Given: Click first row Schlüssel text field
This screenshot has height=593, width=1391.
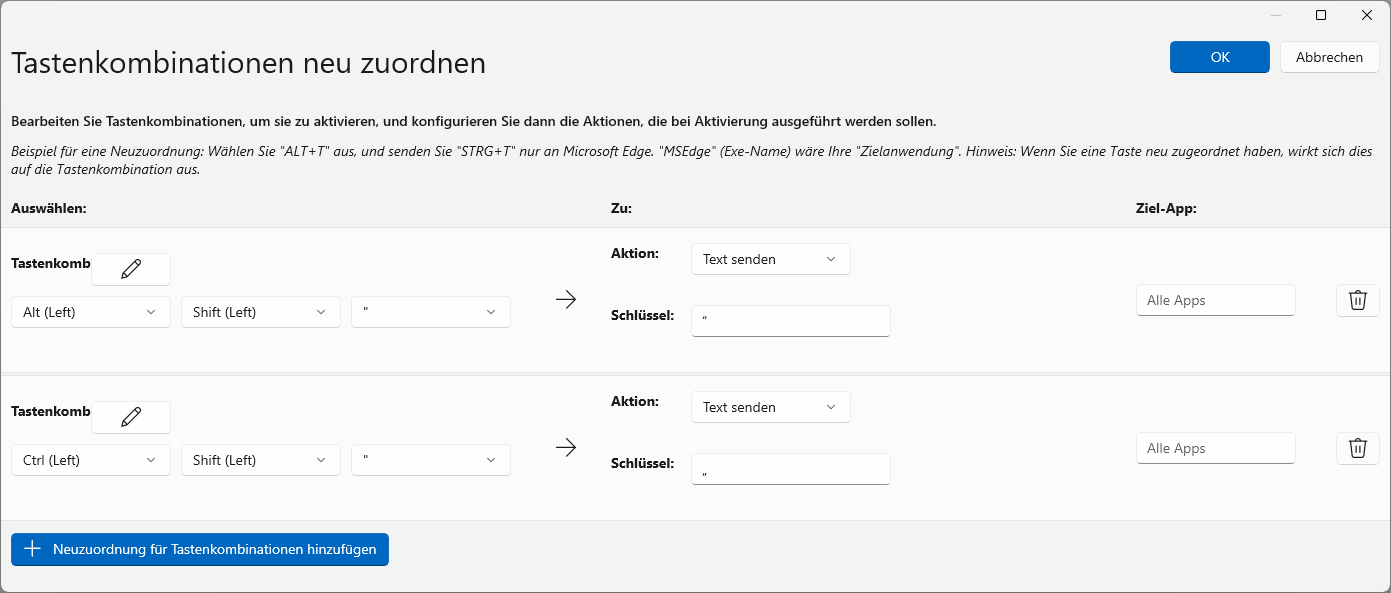Looking at the screenshot, I should (x=790, y=321).
